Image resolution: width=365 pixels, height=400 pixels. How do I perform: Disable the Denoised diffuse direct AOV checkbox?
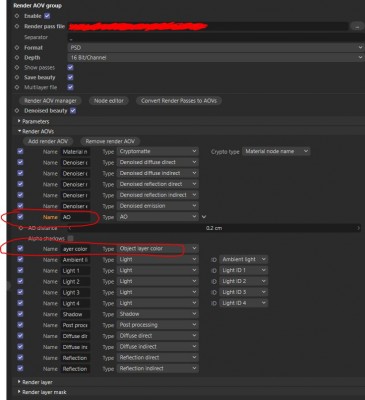point(20,162)
